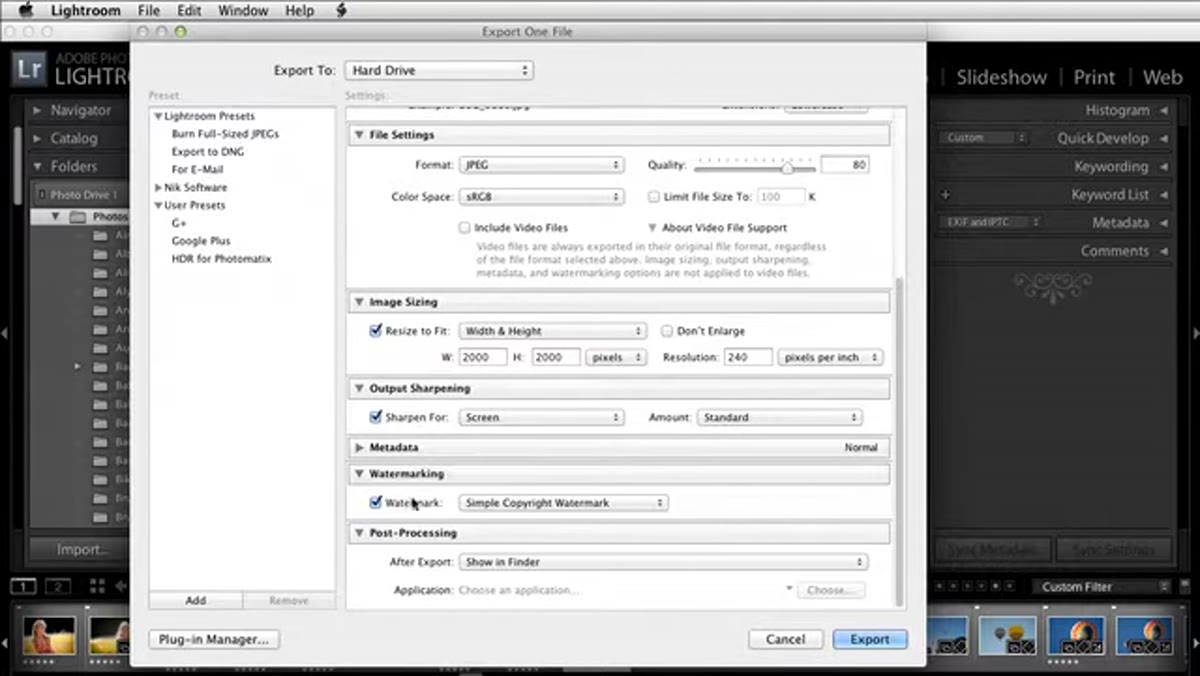Select the HDR for Photomatix preset
The height and width of the screenshot is (676, 1200).
[221, 259]
